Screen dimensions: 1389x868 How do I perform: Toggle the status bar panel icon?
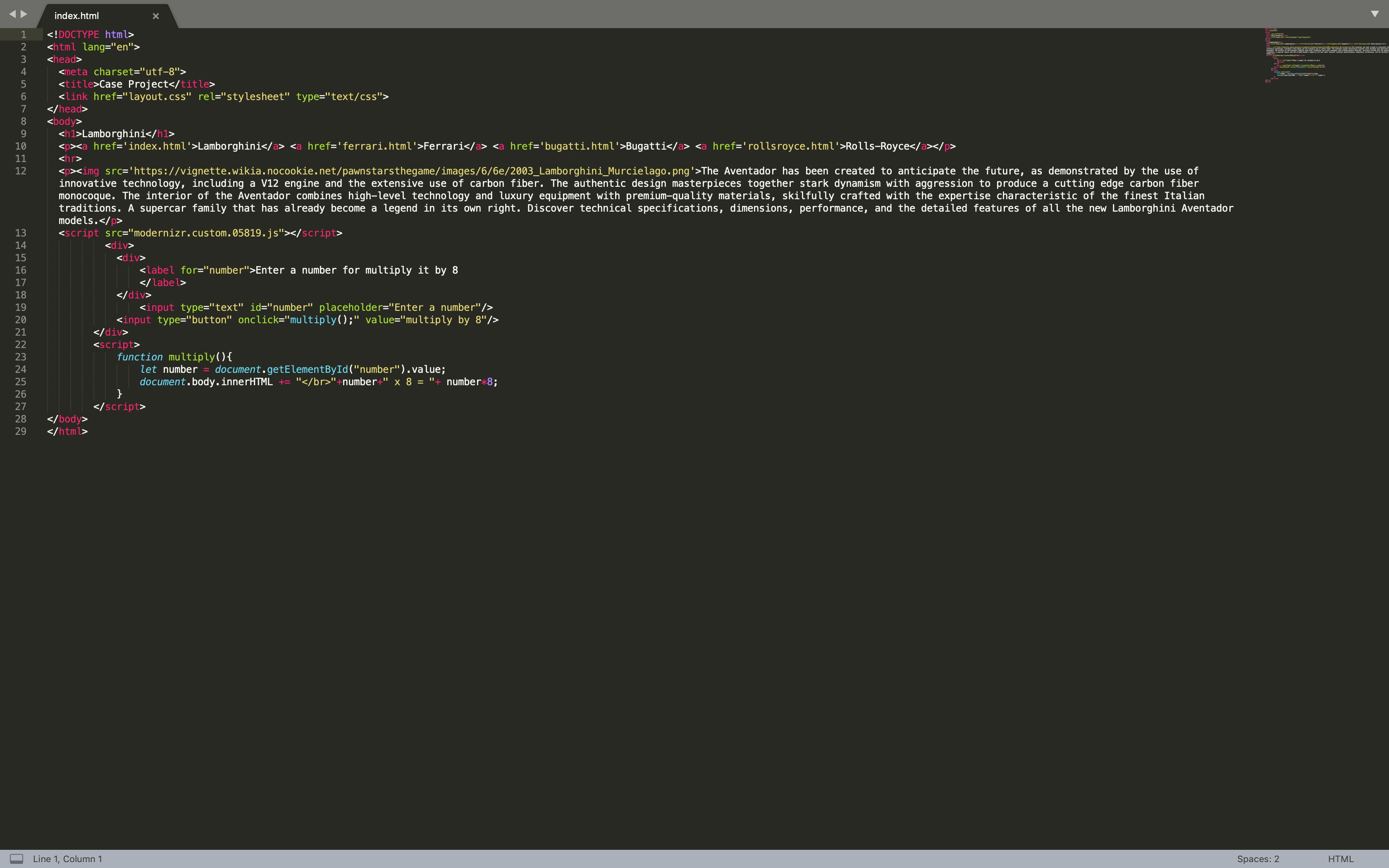tap(17, 859)
